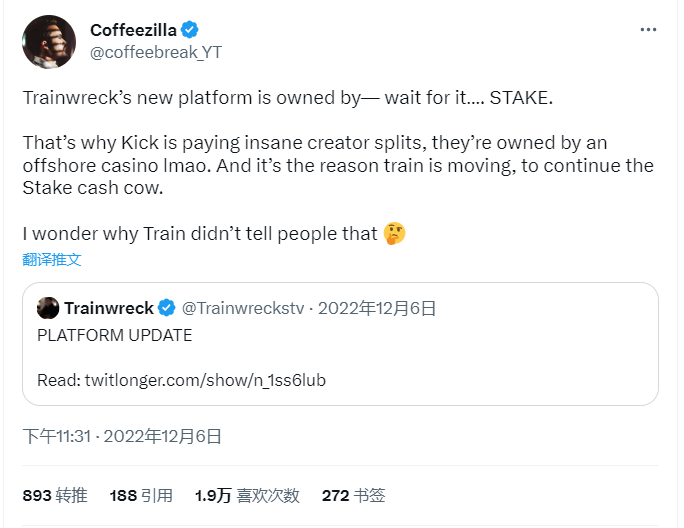This screenshot has width=684, height=528.
Task: Click the Trainwreck name in quoted tweet
Action: [109, 308]
